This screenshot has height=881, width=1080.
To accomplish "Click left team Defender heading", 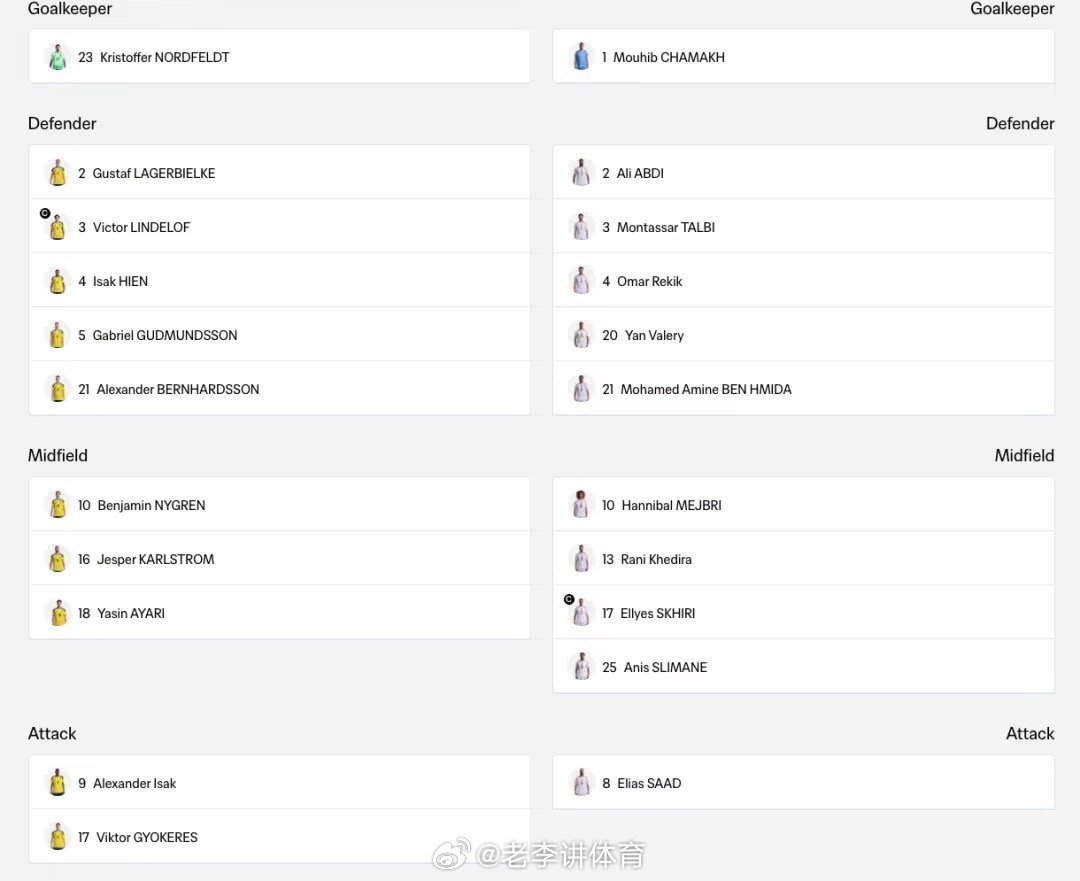I will [62, 123].
